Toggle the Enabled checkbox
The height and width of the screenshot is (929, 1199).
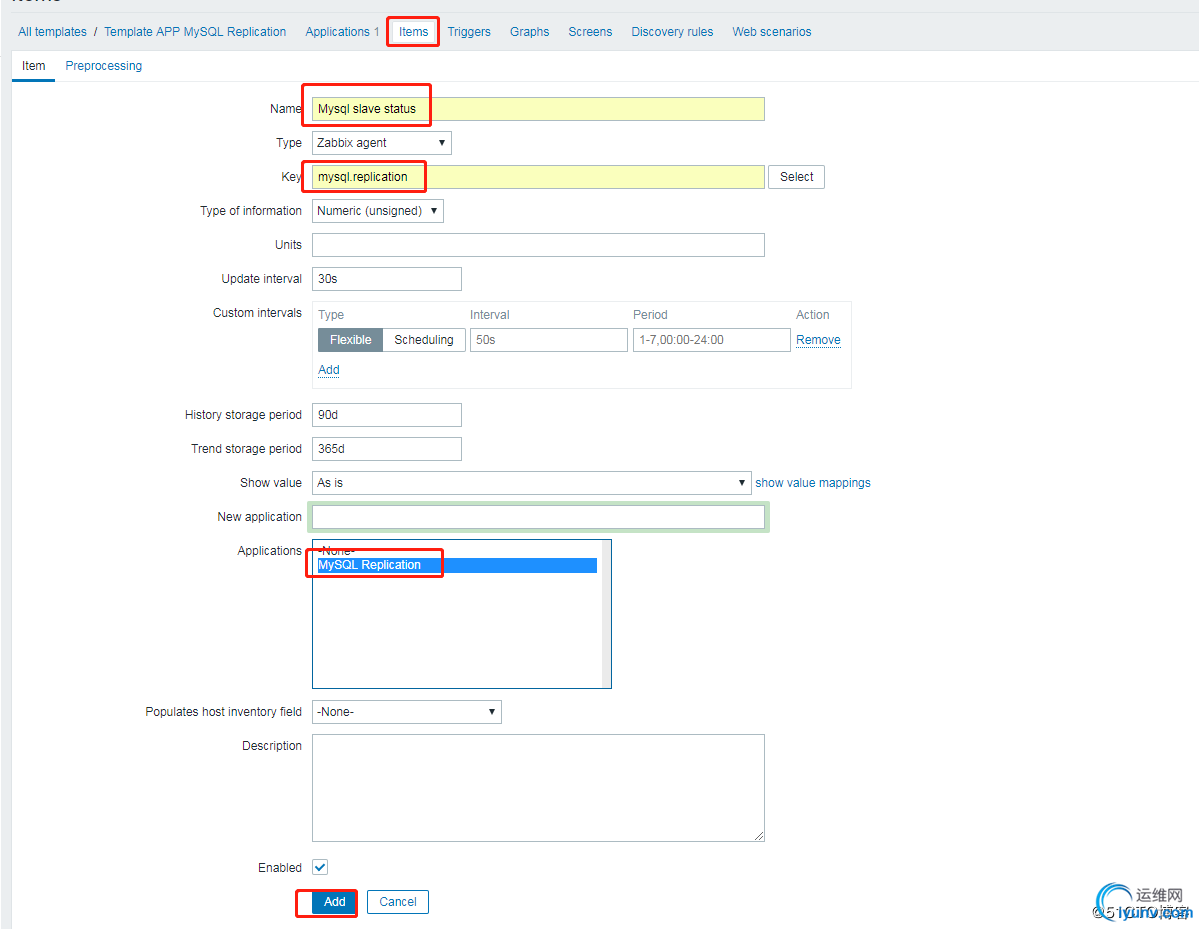320,867
